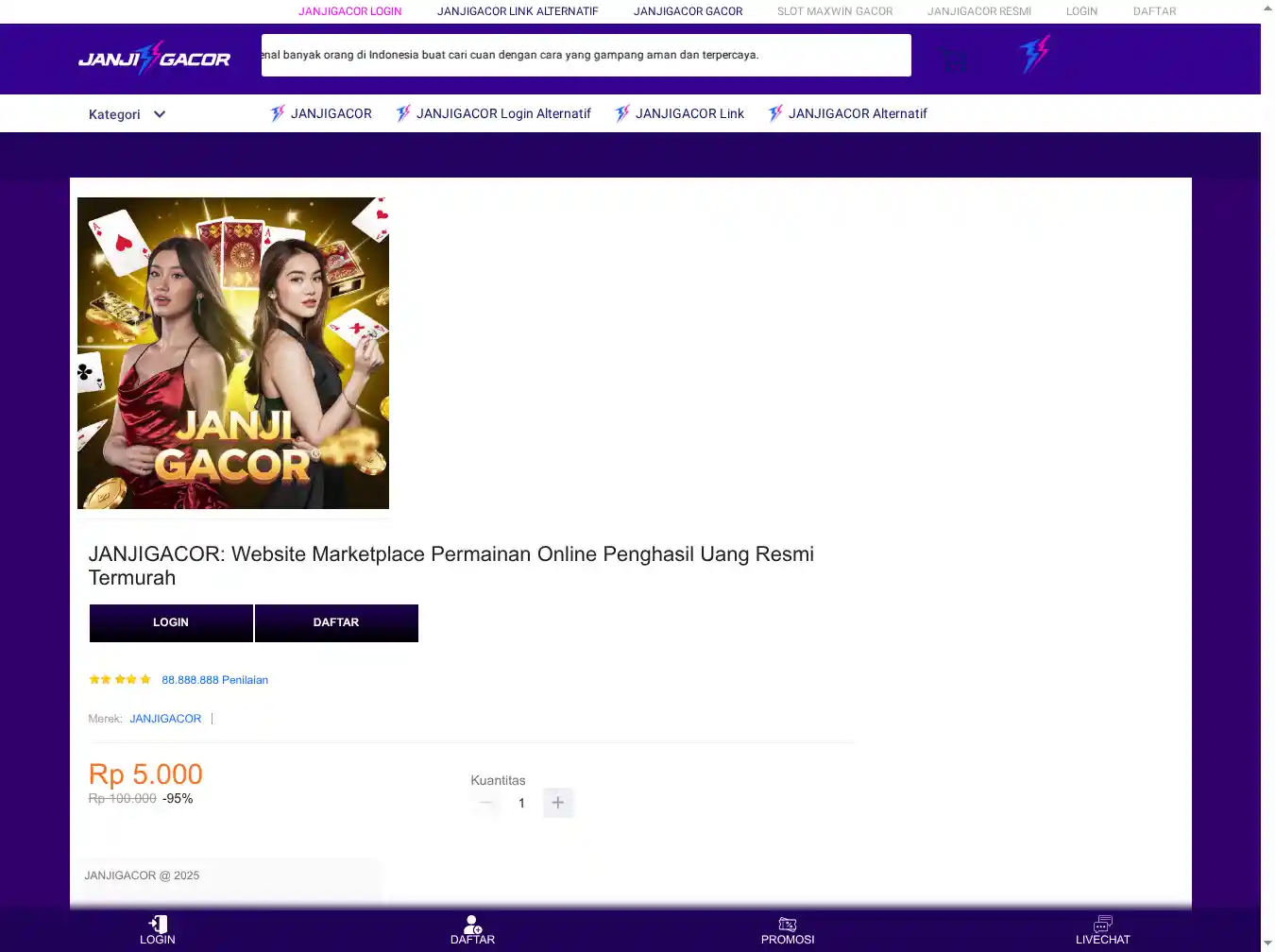Open the Livechat bubble icon
Screen dimensions: 1275x952
[x=1102, y=925]
